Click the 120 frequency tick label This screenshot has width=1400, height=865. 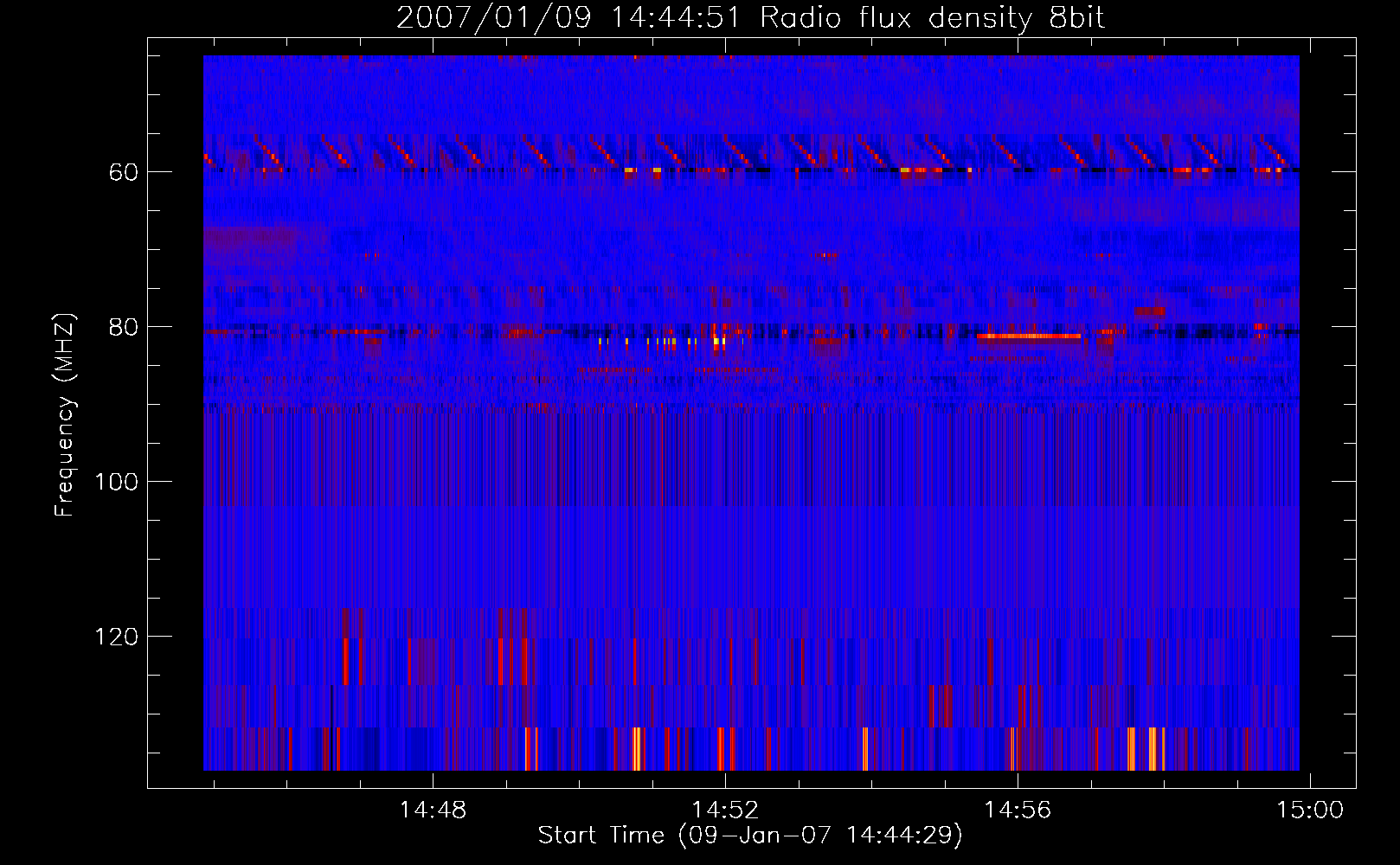pyautogui.click(x=117, y=637)
